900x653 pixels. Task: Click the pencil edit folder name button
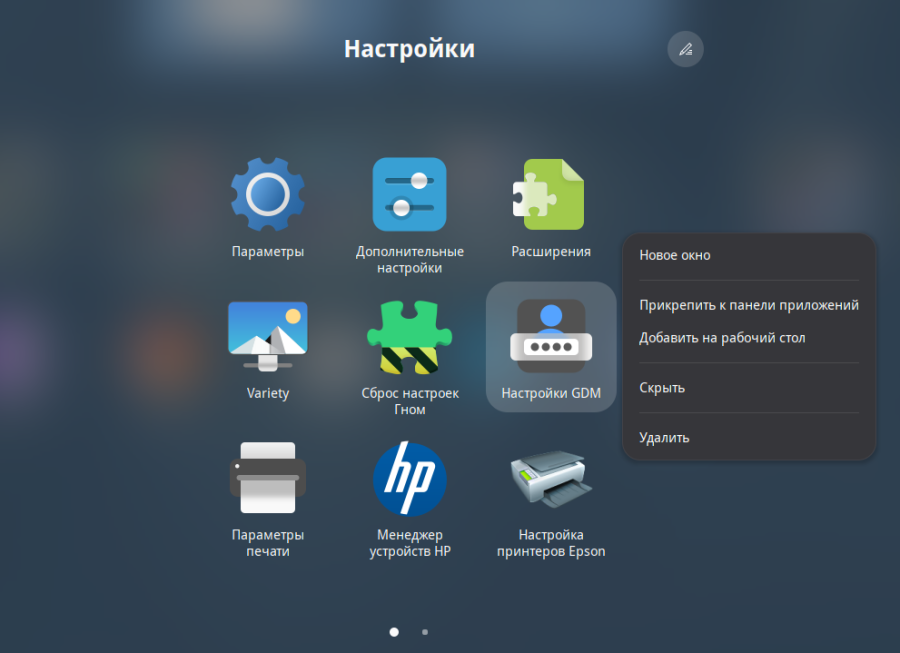click(685, 49)
